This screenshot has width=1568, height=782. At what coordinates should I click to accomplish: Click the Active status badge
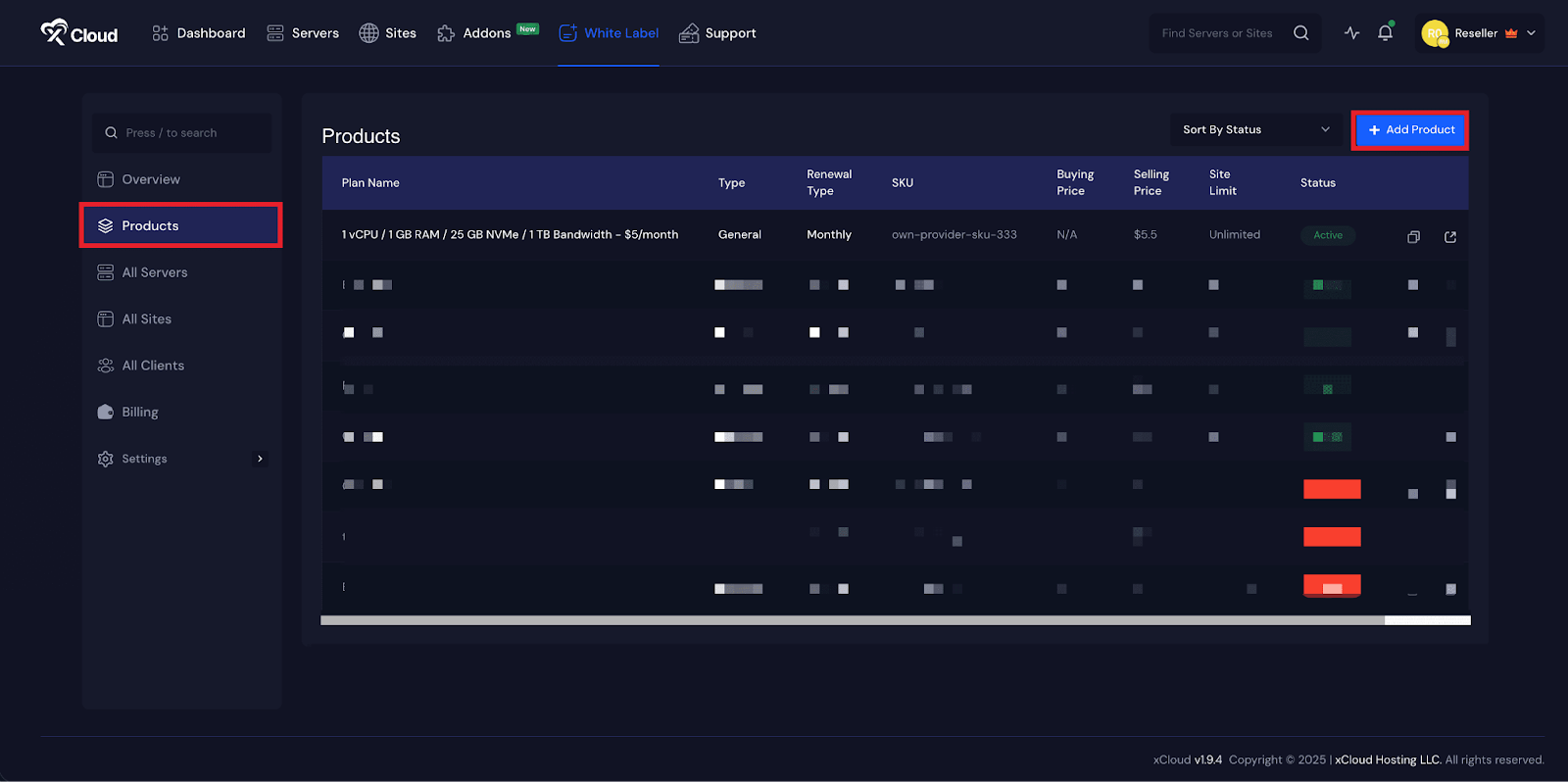click(x=1328, y=235)
